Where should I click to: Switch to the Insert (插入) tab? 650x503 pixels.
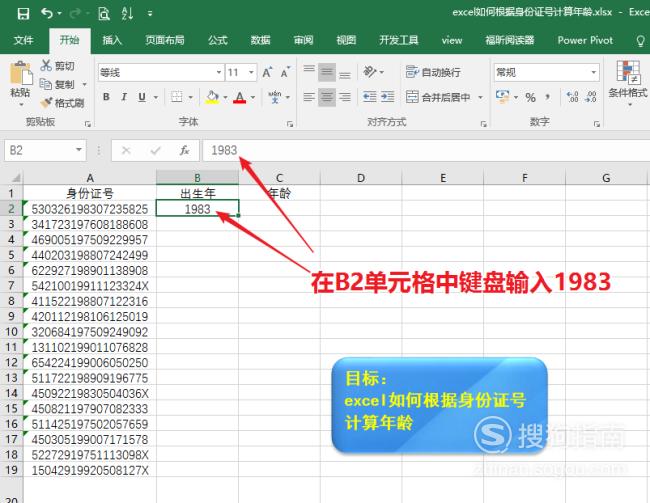[112, 40]
